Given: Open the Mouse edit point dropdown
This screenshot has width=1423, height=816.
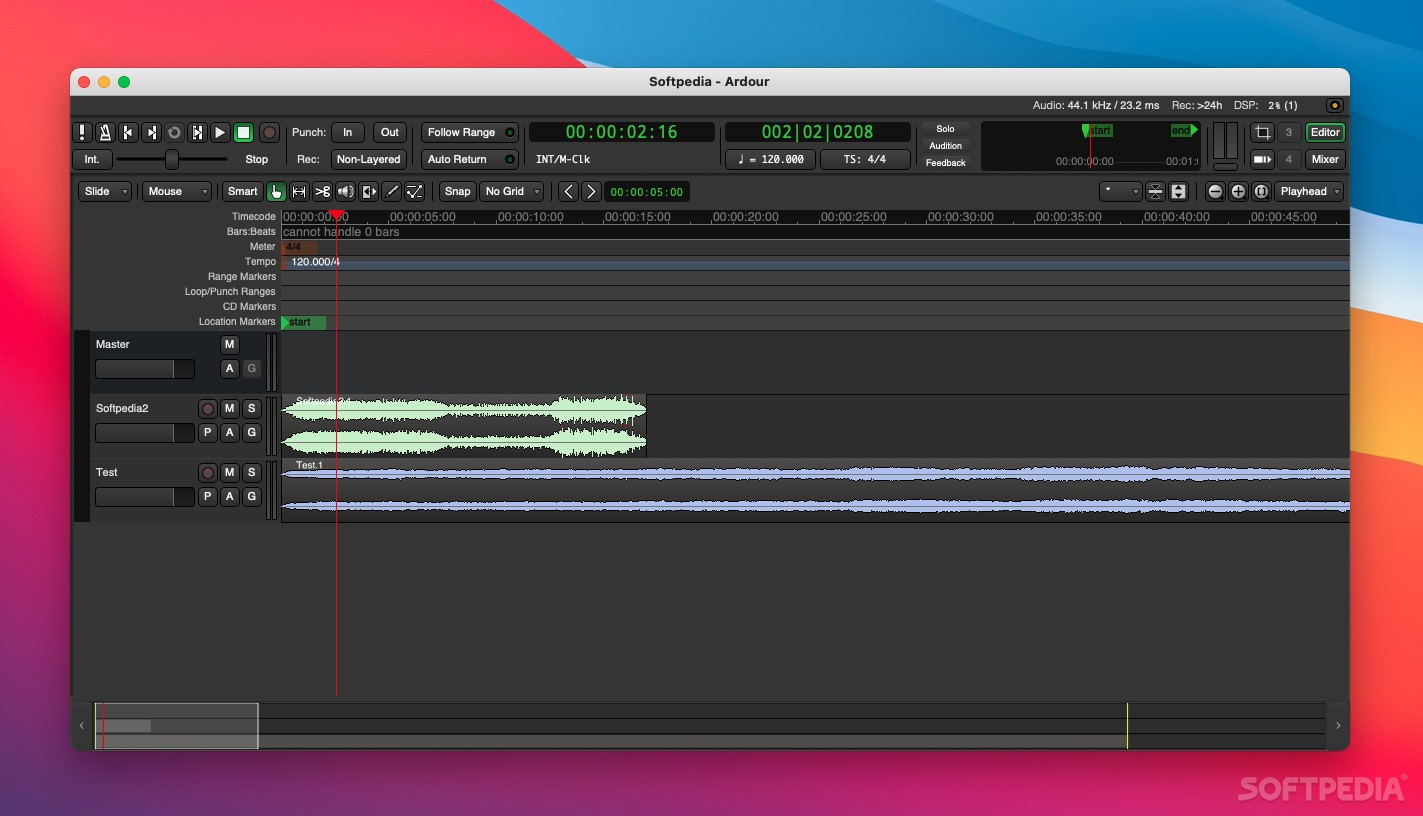Looking at the screenshot, I should point(177,191).
